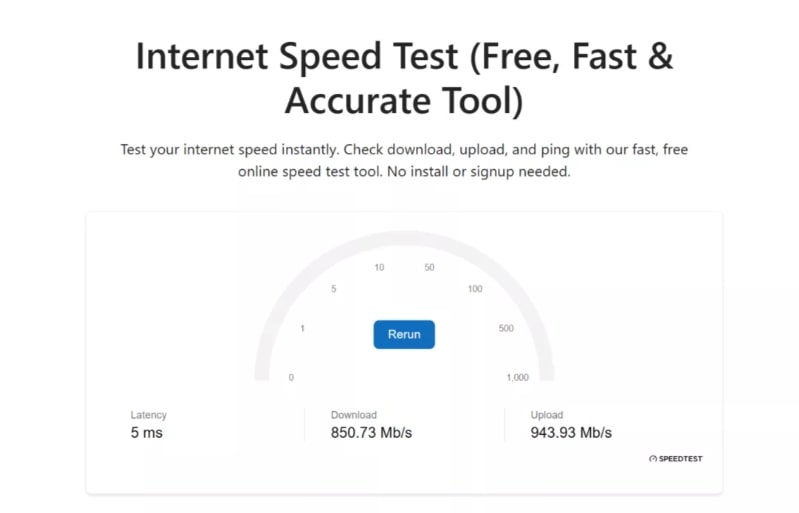The width and height of the screenshot is (799, 513).
Task: Click the Upload label
Action: click(x=547, y=415)
